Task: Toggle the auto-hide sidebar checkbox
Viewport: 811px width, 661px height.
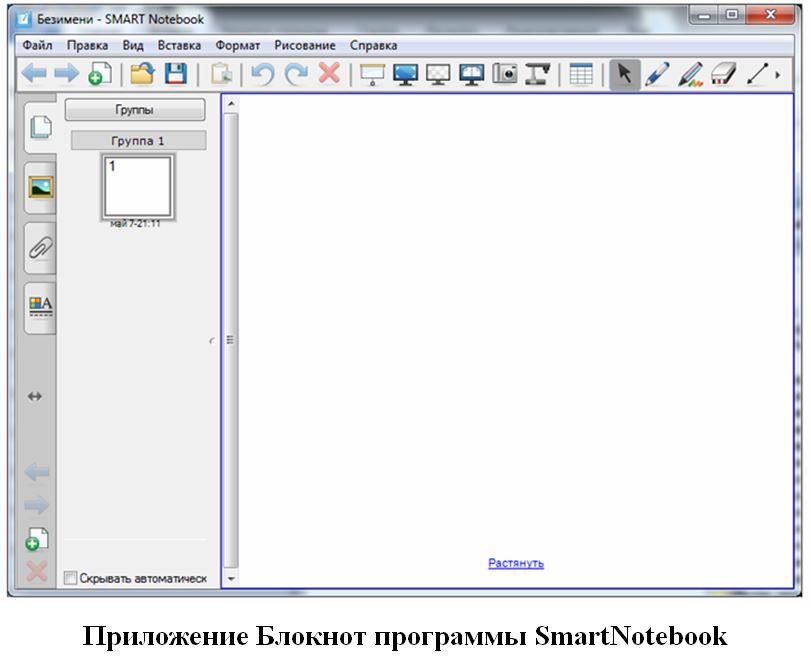Action: 70,578
